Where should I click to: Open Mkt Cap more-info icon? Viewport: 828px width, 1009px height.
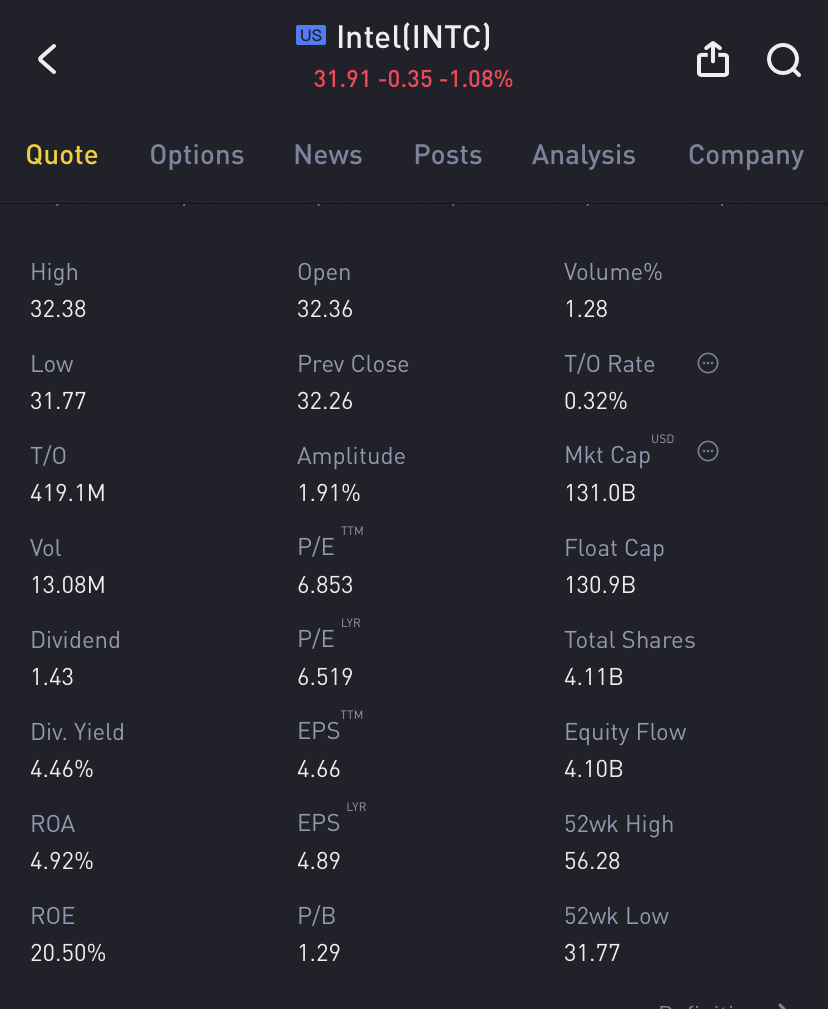[x=708, y=452]
